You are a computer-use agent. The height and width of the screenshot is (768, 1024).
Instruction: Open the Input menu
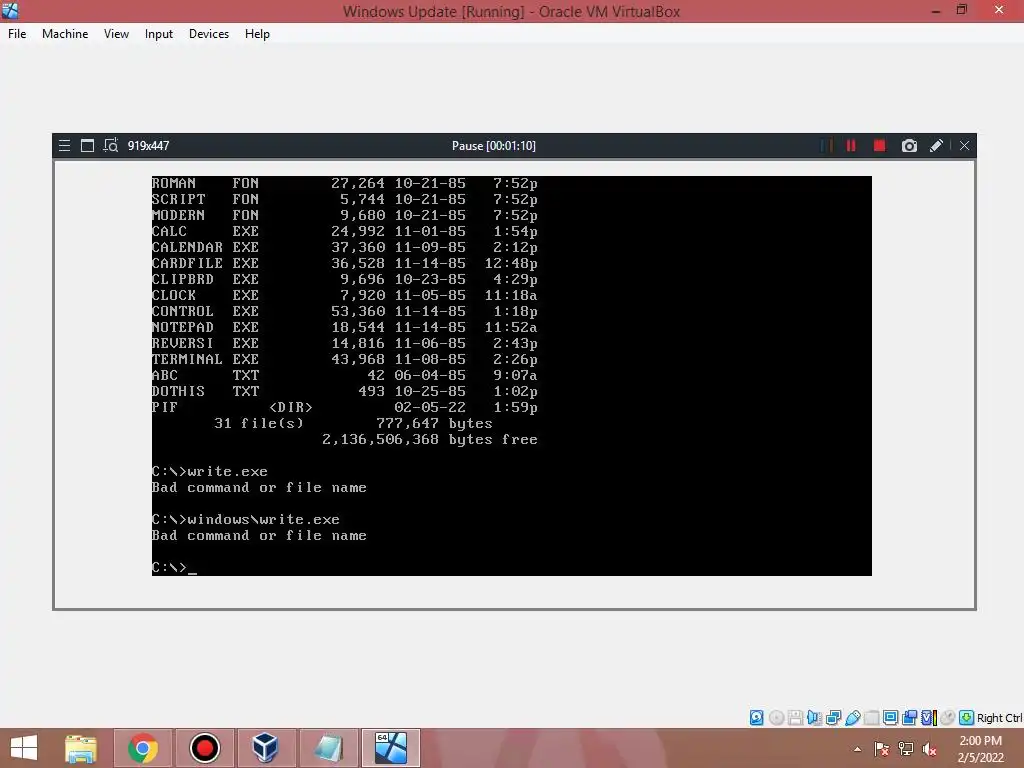click(x=159, y=34)
